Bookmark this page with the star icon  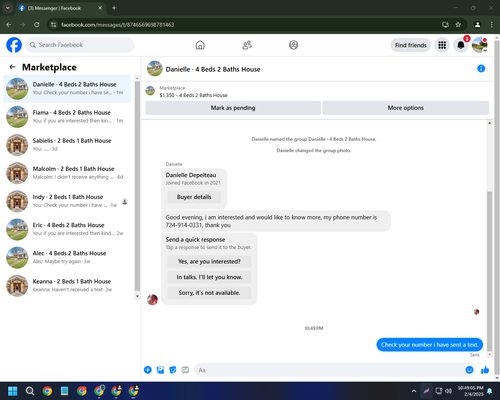[458, 25]
